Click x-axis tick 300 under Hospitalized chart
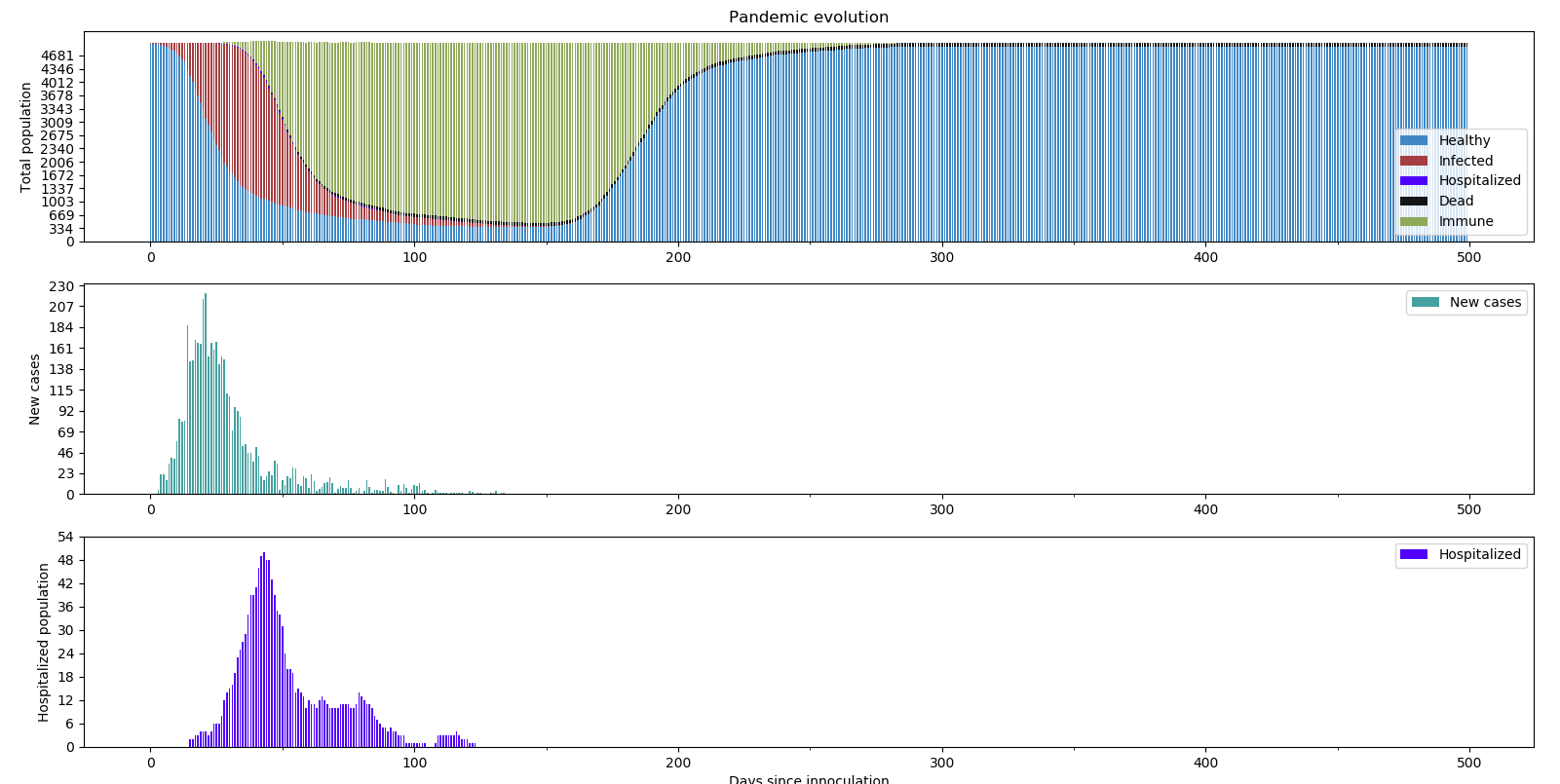This screenshot has height=784, width=1560. pos(941,763)
